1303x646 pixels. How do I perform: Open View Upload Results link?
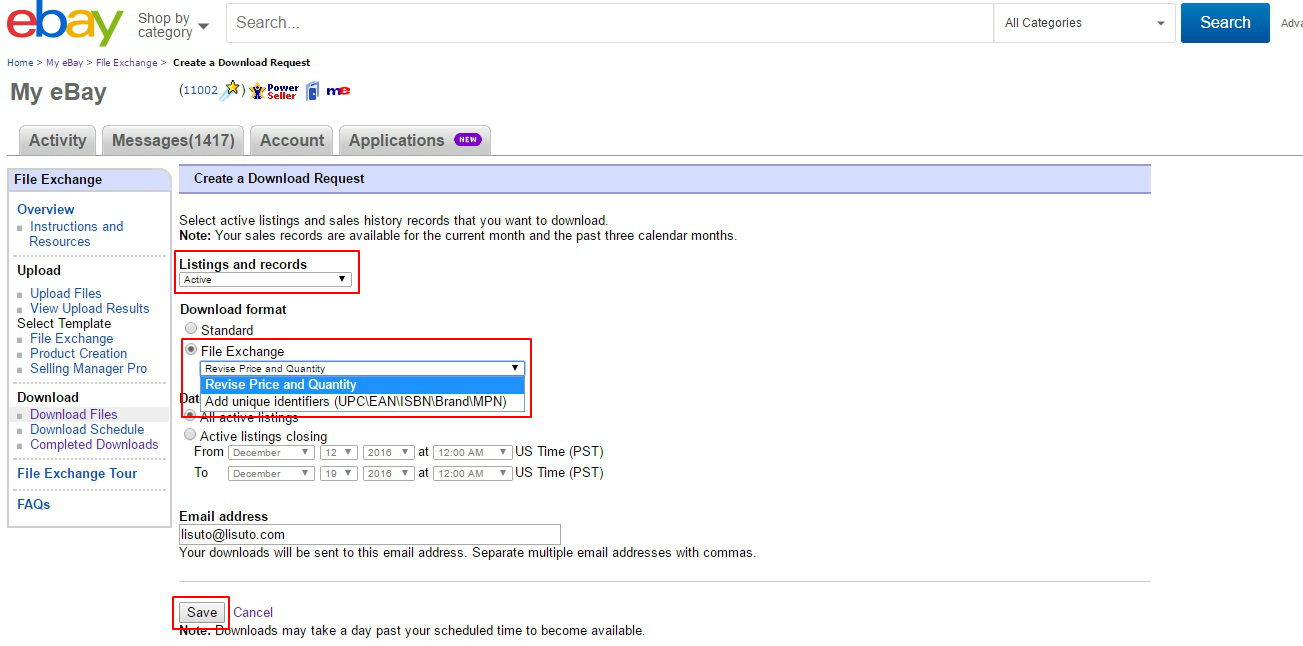point(90,308)
